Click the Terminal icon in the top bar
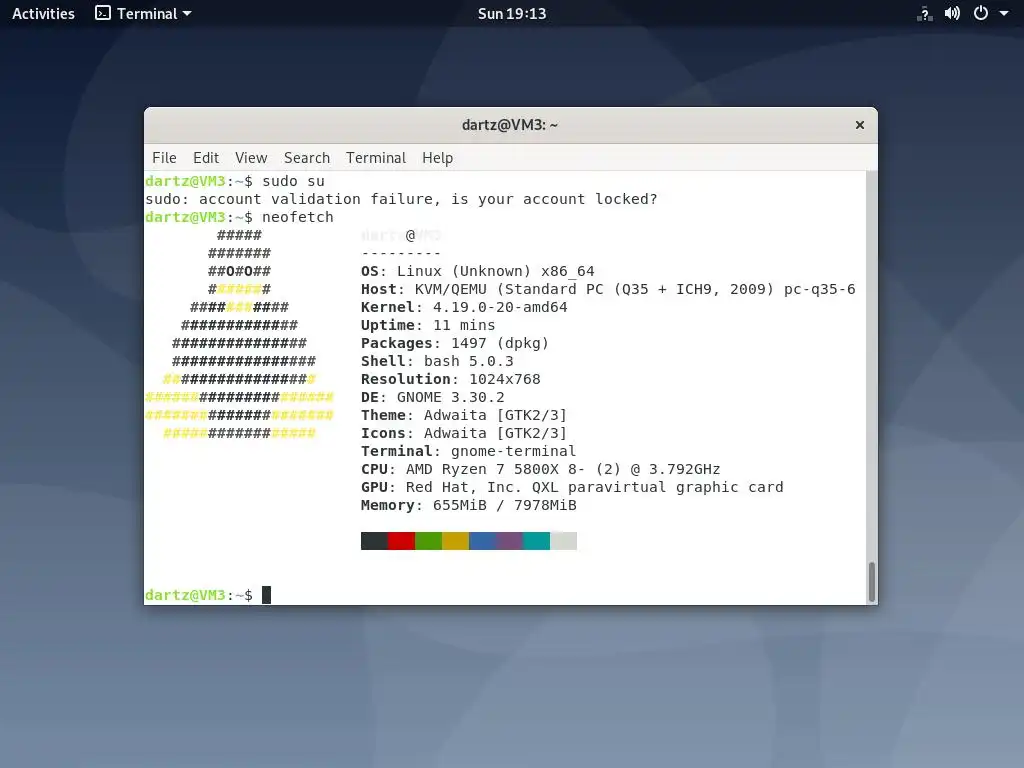The width and height of the screenshot is (1024, 768). tap(103, 13)
